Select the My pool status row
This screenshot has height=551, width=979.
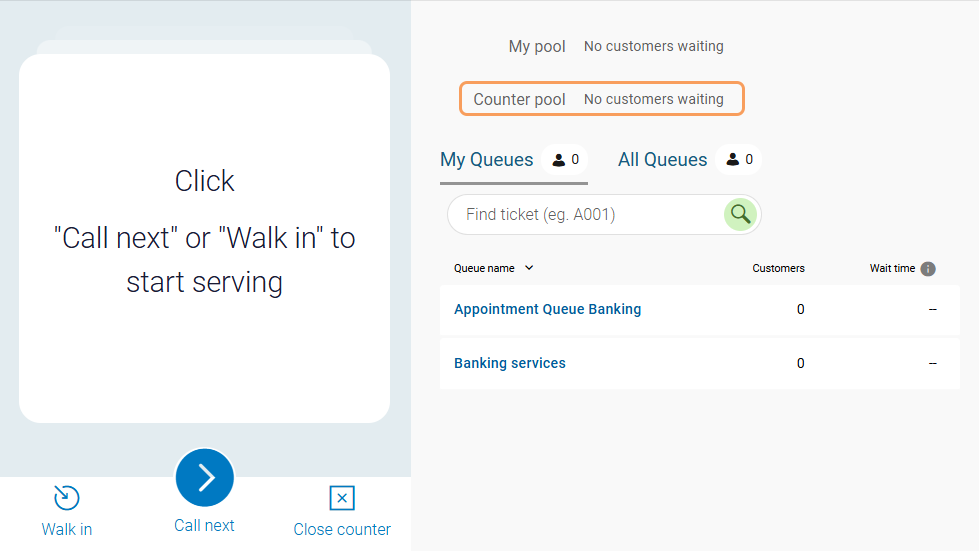tap(615, 46)
